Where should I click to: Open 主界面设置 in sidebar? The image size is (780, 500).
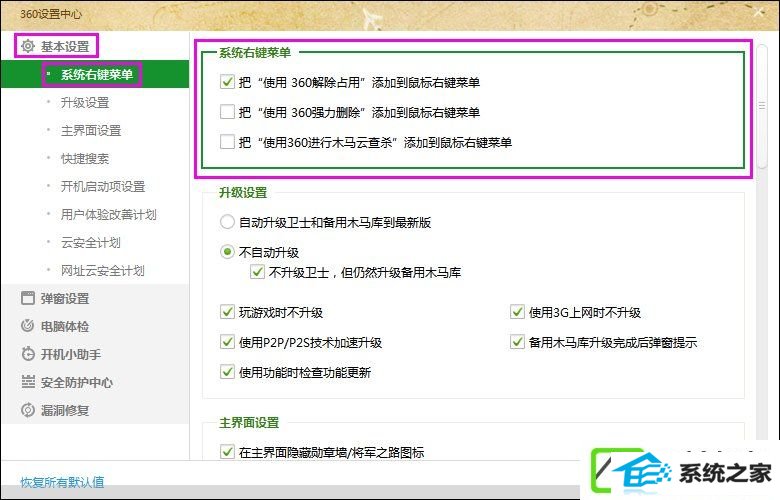pyautogui.click(x=91, y=130)
